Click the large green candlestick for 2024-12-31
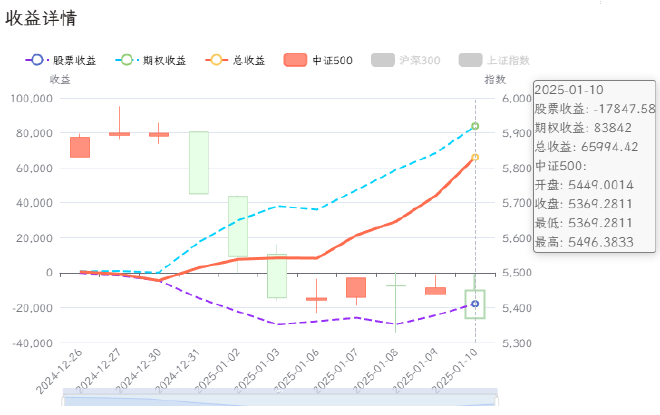 pos(199,162)
